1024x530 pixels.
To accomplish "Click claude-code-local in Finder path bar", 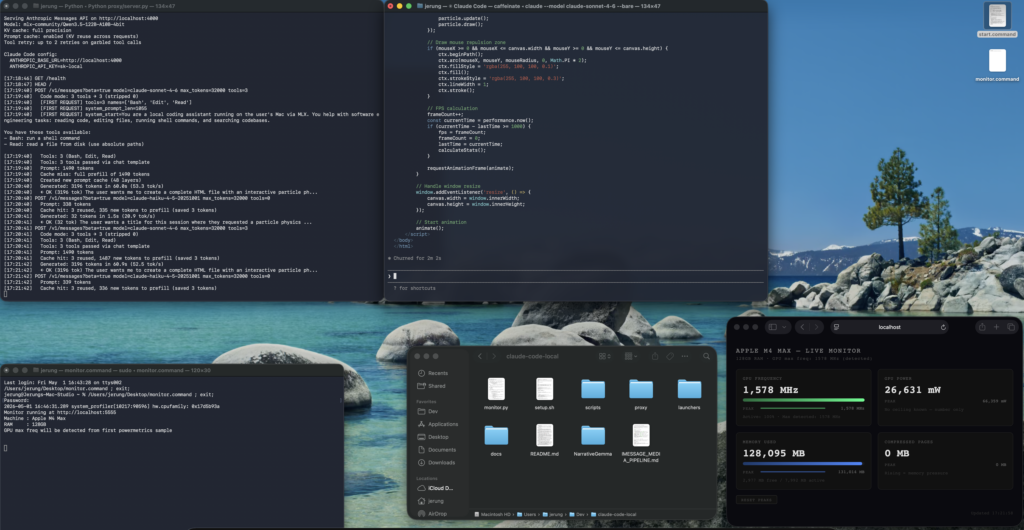I will (613, 514).
